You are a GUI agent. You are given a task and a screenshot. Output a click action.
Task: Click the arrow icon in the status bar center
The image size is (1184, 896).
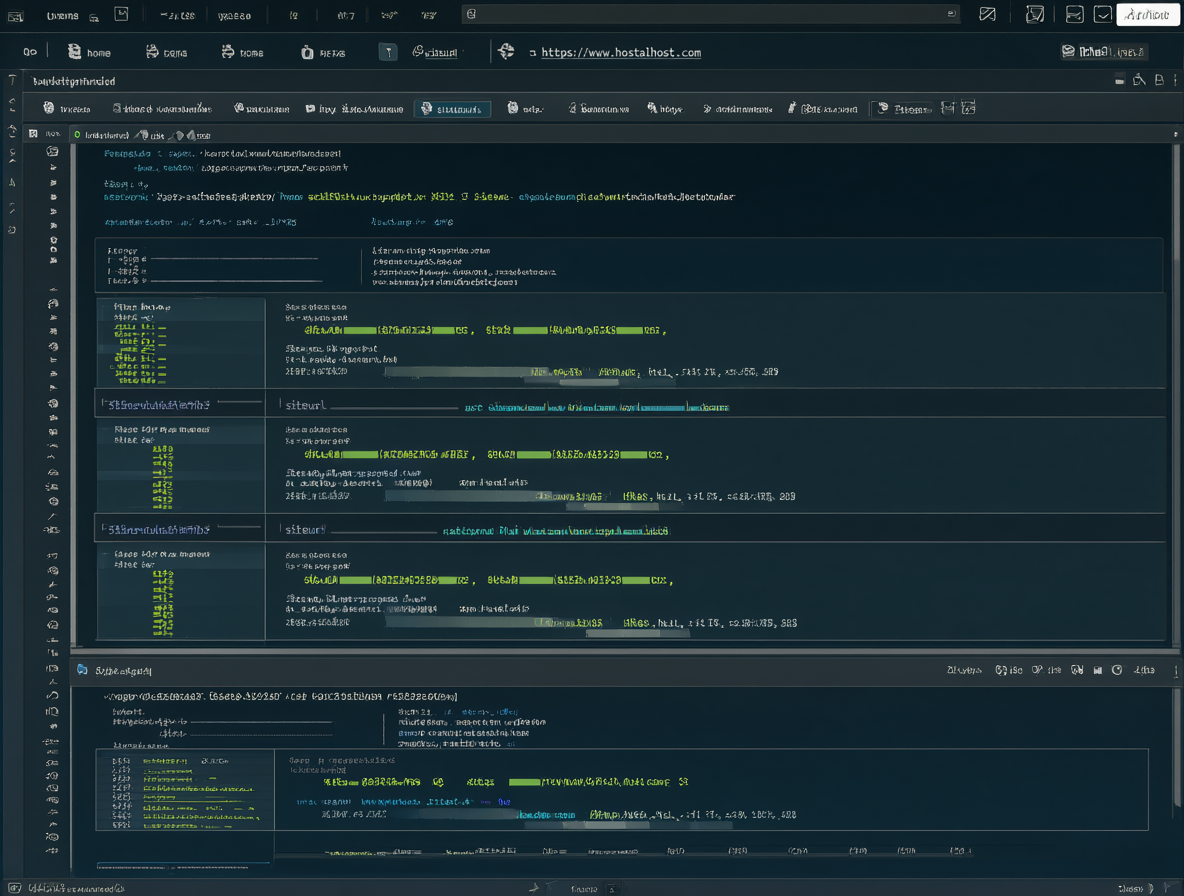(534, 888)
